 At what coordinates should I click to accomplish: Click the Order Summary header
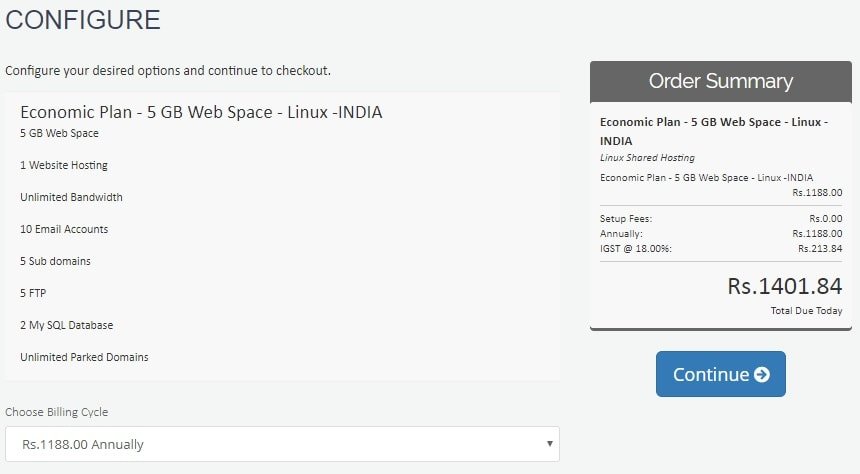tap(721, 81)
